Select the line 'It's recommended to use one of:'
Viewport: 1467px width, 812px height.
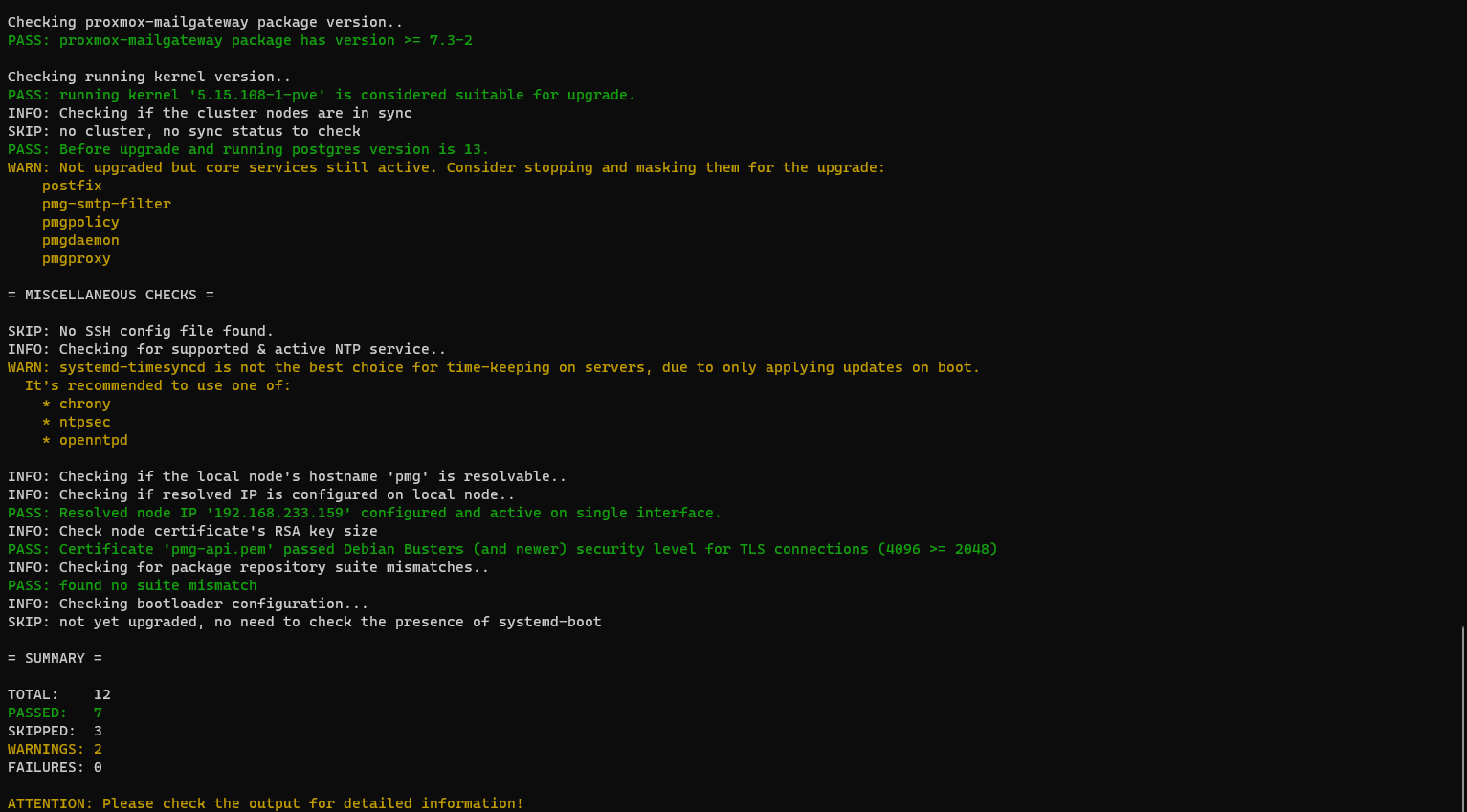pos(158,385)
